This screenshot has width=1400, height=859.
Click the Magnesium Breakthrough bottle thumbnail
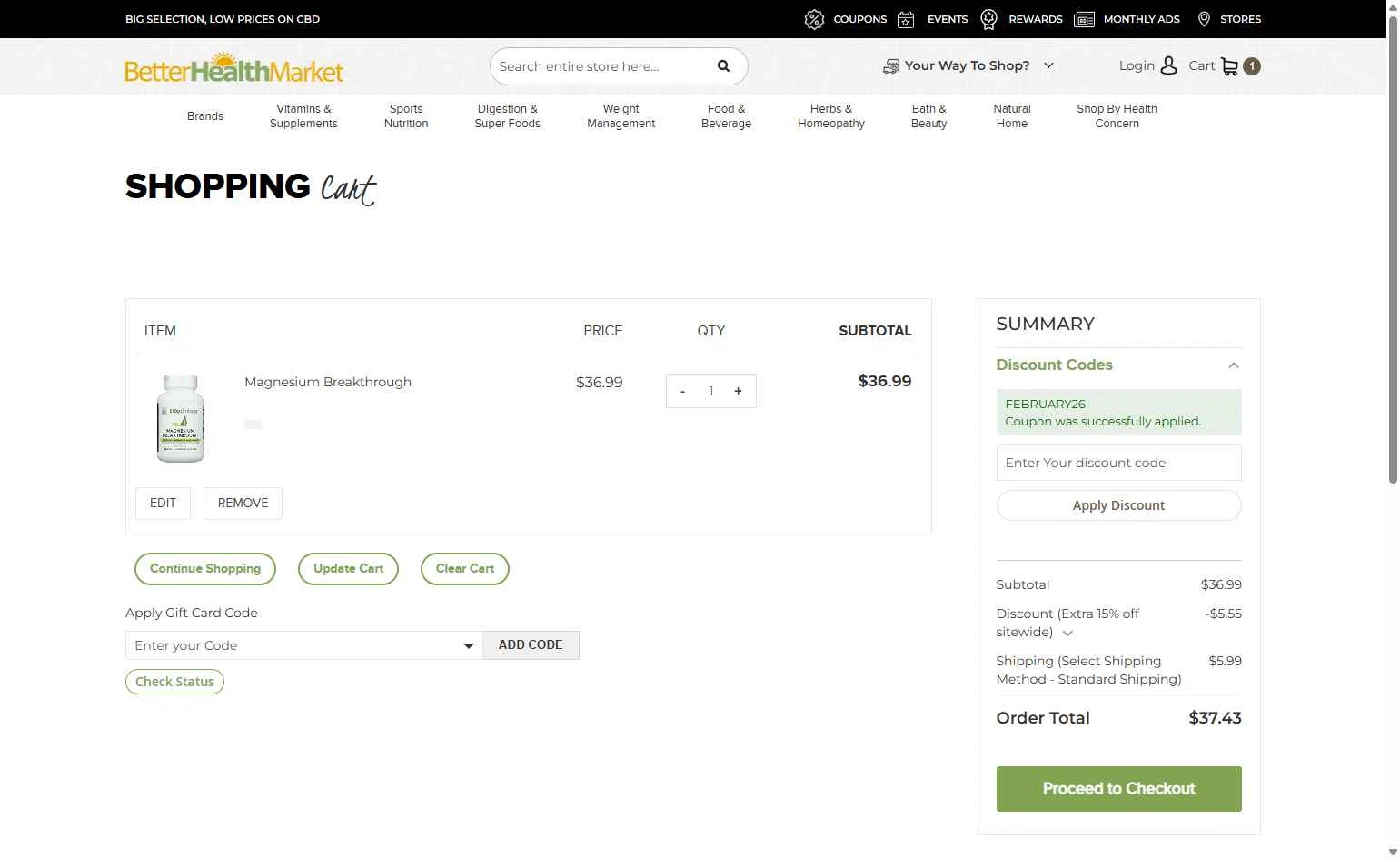(x=181, y=418)
